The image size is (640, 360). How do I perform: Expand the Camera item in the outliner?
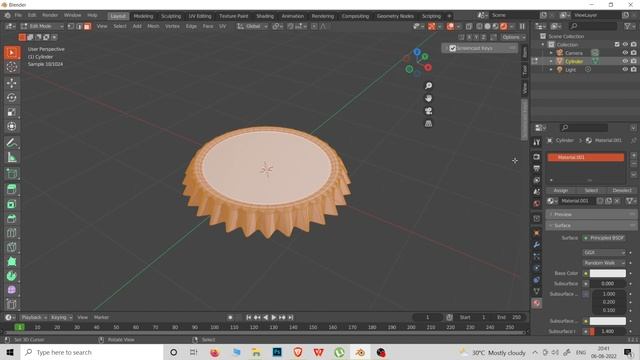[551, 53]
